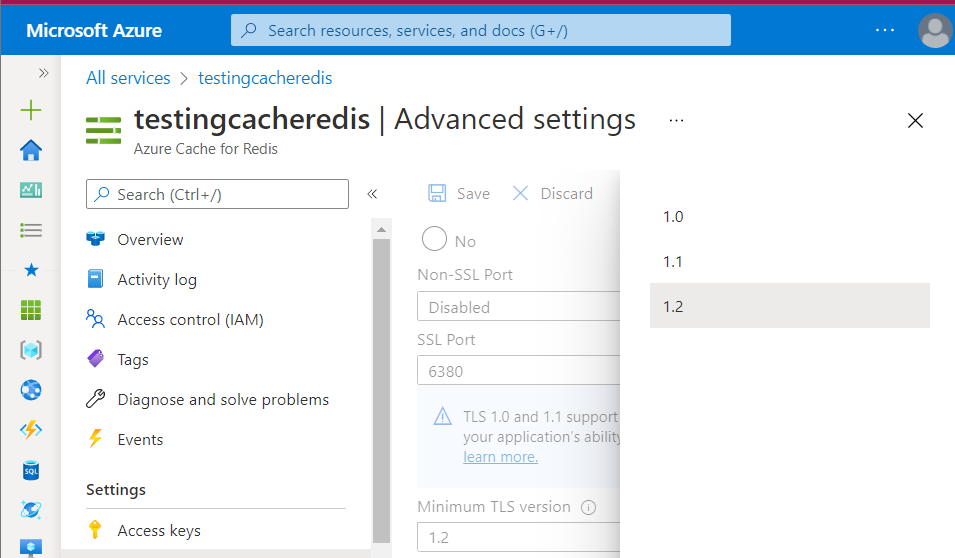Choose TLS version 1.1 option
The height and width of the screenshot is (558, 955).
[673, 262]
